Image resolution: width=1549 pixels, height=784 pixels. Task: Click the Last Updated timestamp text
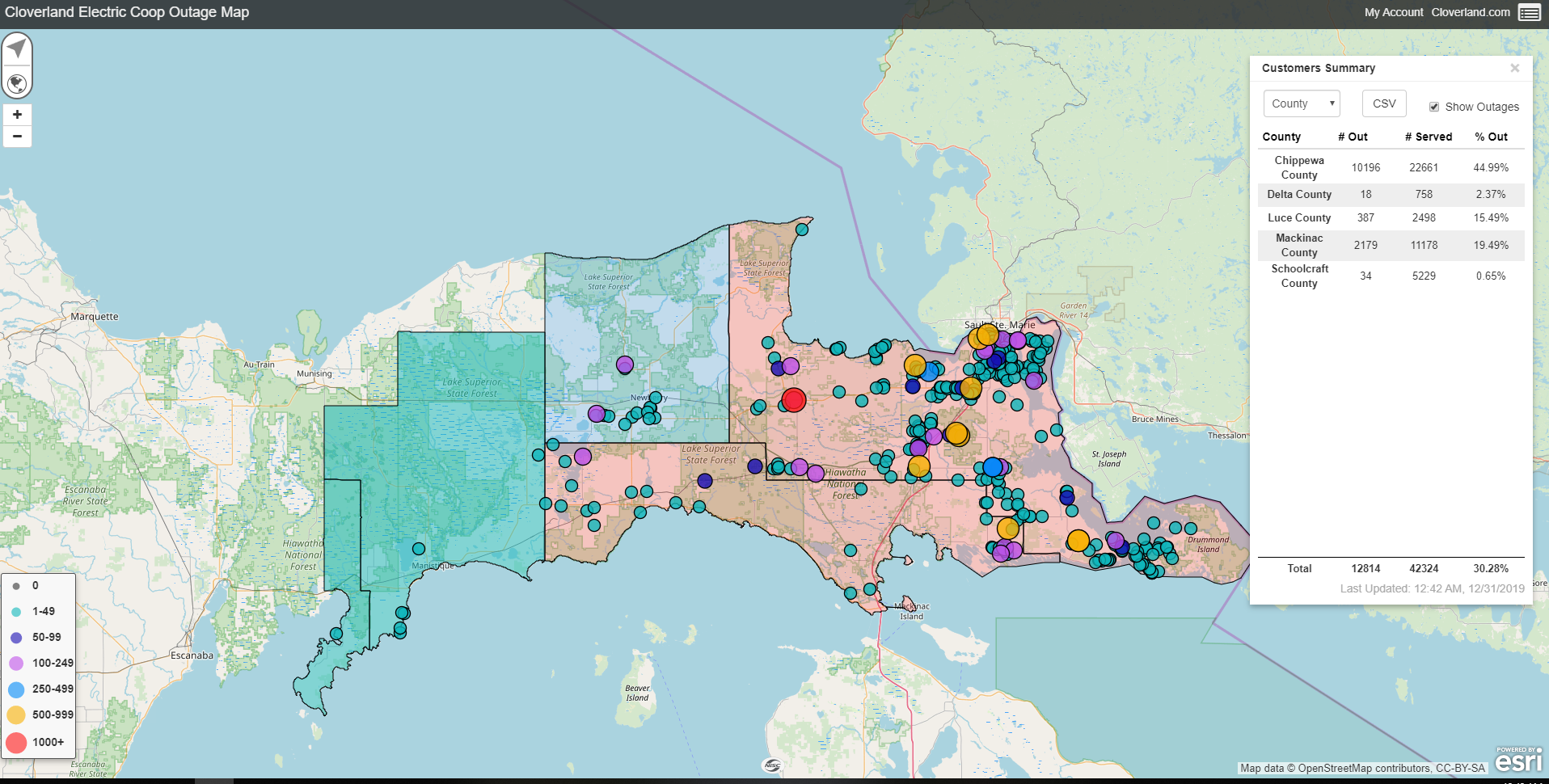1432,588
